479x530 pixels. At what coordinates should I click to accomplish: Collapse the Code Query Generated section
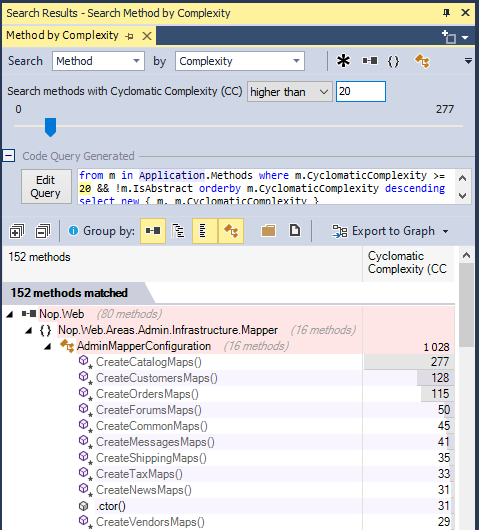(9, 156)
